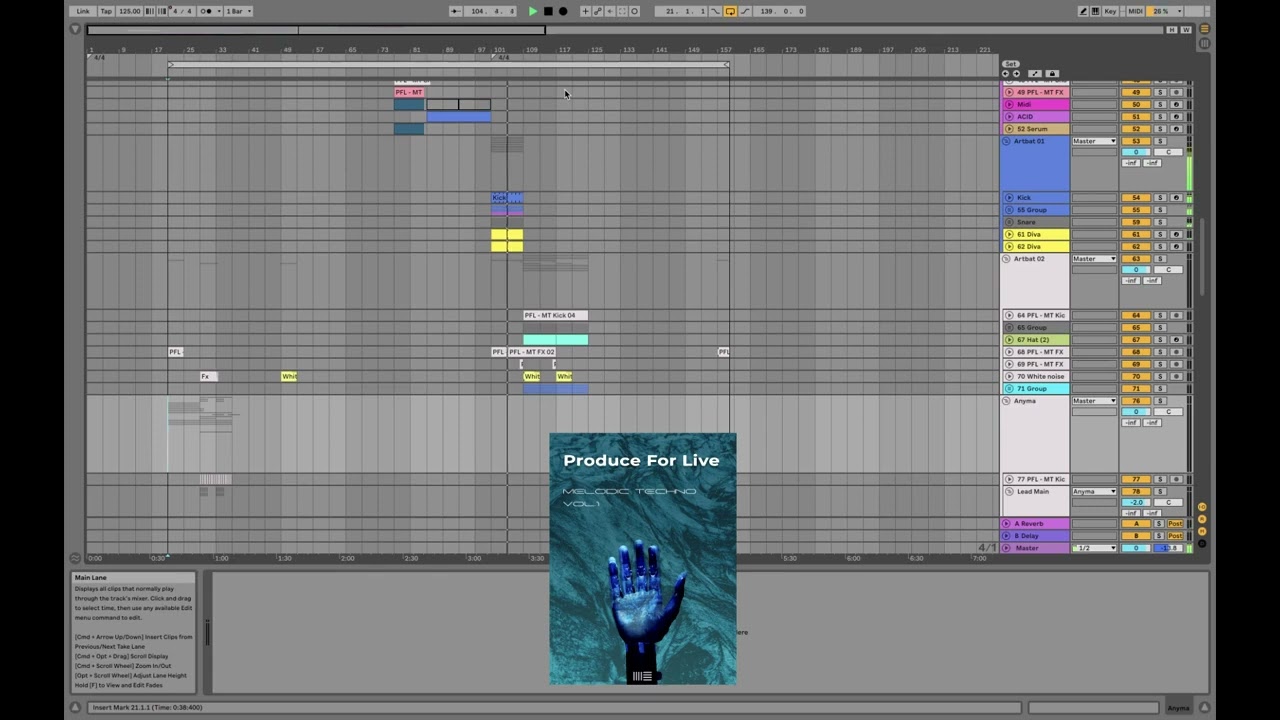Click Master track volume value 0
The image size is (1280, 720).
point(1136,548)
